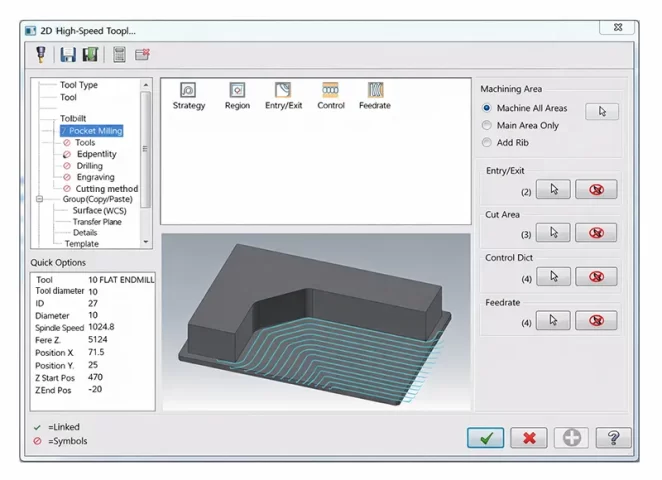Select Machine All Areas radio button
662x480 pixels.
pos(487,108)
